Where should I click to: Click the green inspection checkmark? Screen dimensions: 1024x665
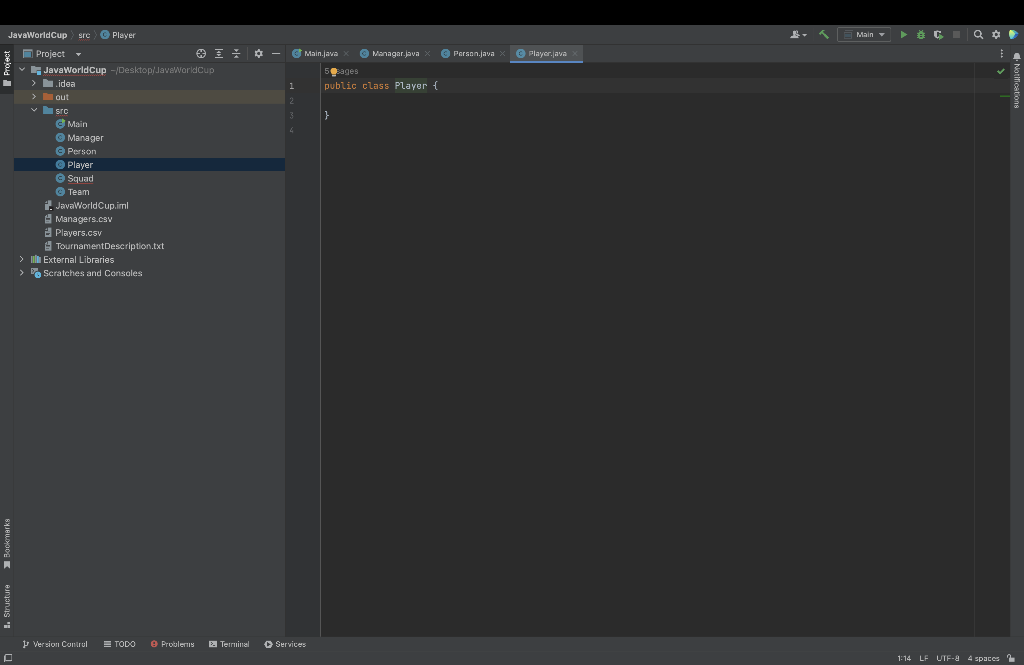click(x=1000, y=71)
